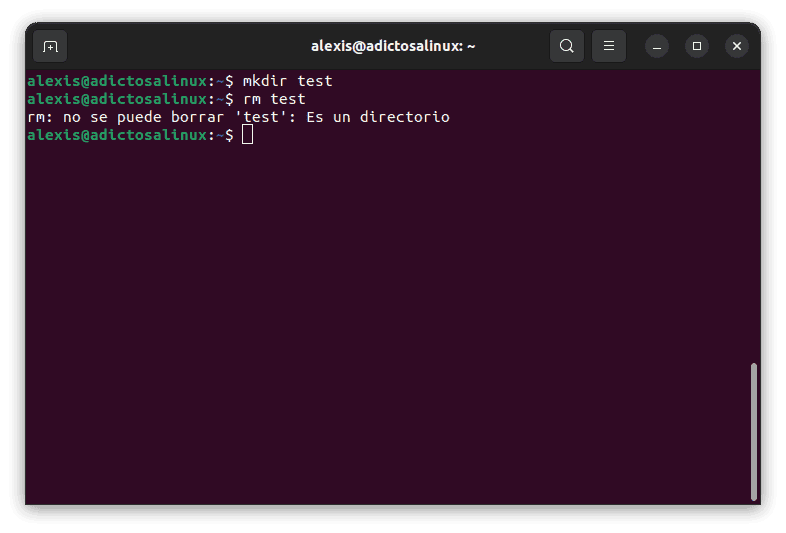The height and width of the screenshot is (533, 786).
Task: Click the word test after mkdir
Action: pyautogui.click(x=315, y=81)
